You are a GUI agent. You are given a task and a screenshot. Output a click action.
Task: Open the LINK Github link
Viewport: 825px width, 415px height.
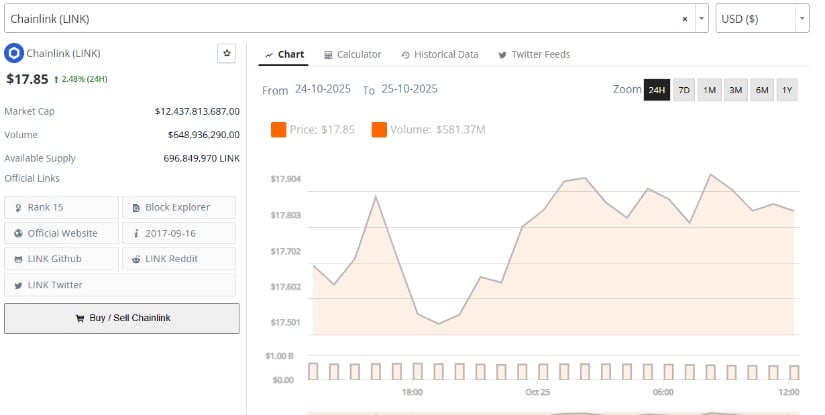click(61, 259)
